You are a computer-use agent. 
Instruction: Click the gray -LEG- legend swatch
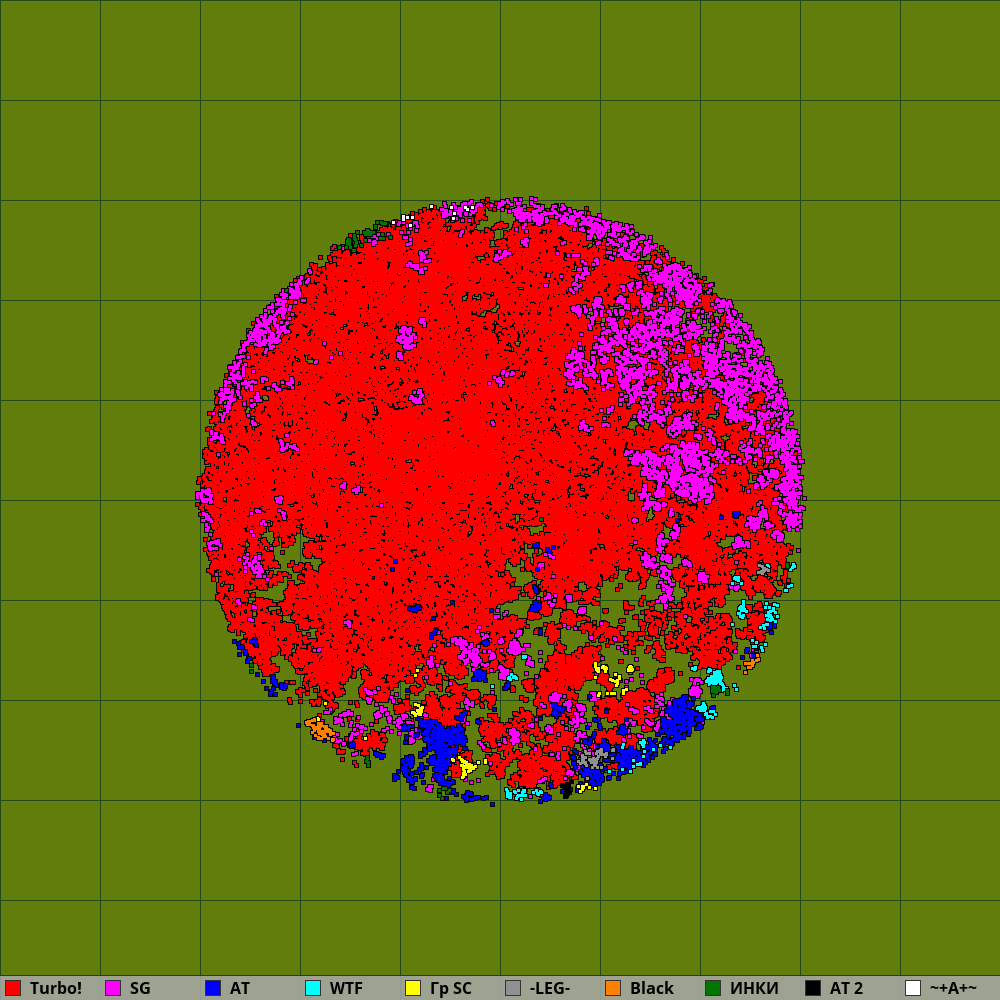coord(513,988)
